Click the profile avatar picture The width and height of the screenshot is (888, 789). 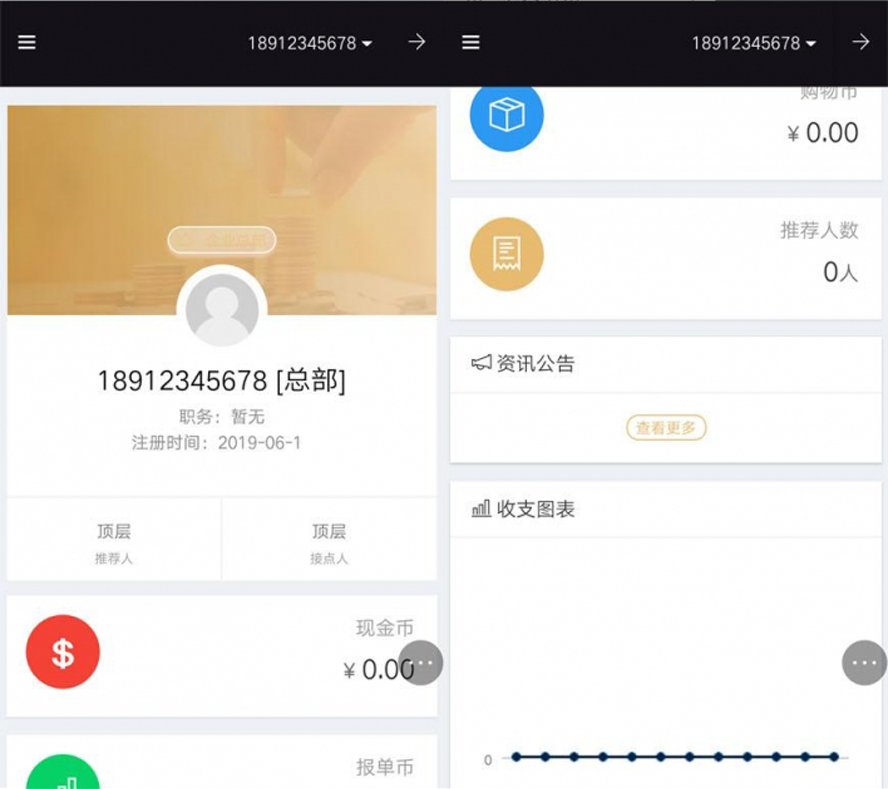(222, 310)
